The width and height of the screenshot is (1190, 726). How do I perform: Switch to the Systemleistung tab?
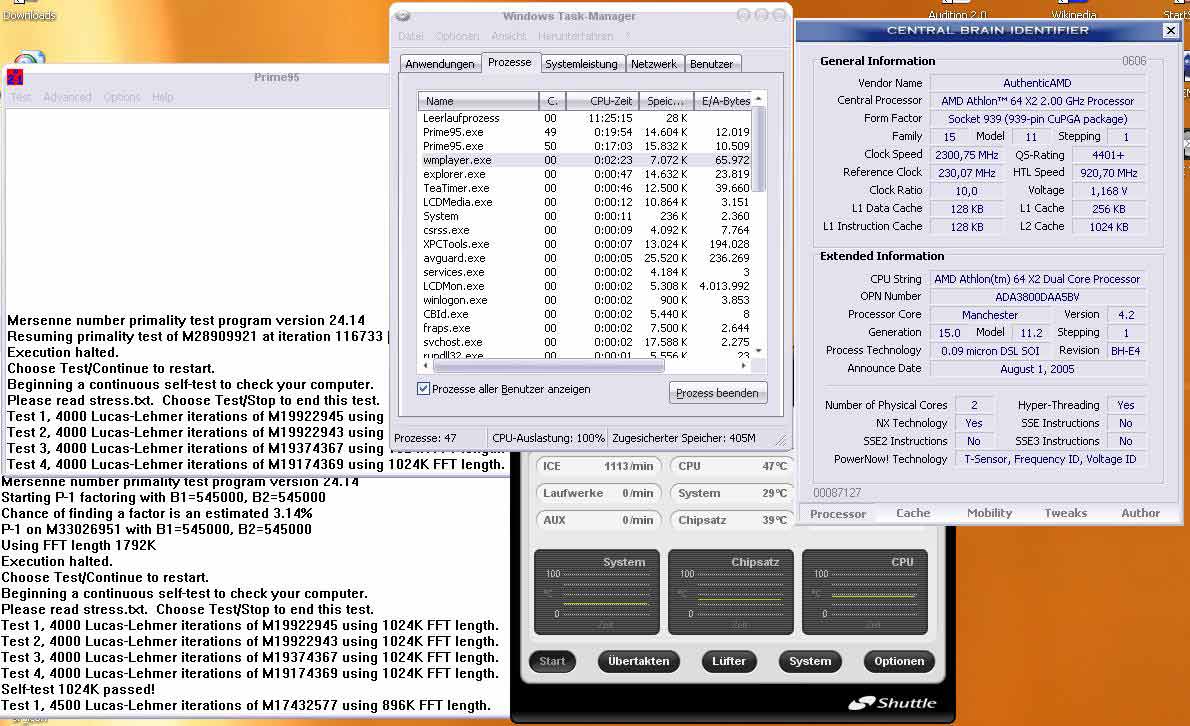(x=581, y=64)
